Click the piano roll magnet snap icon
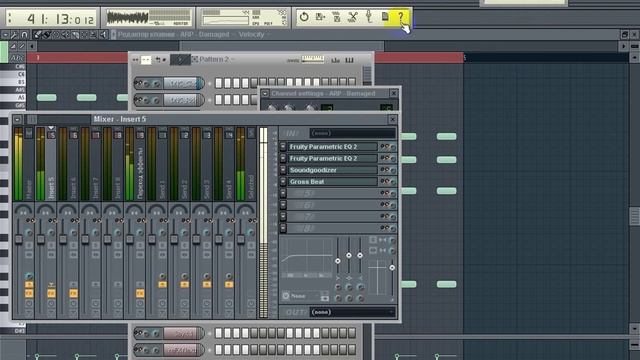Image resolution: width=640 pixels, height=360 pixels. [24, 35]
